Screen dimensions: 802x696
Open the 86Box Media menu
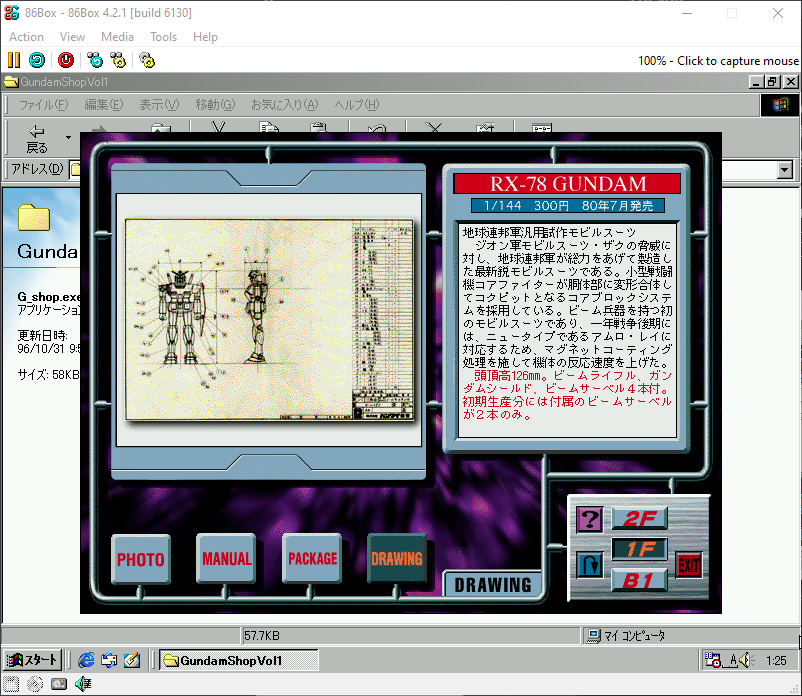tap(117, 37)
